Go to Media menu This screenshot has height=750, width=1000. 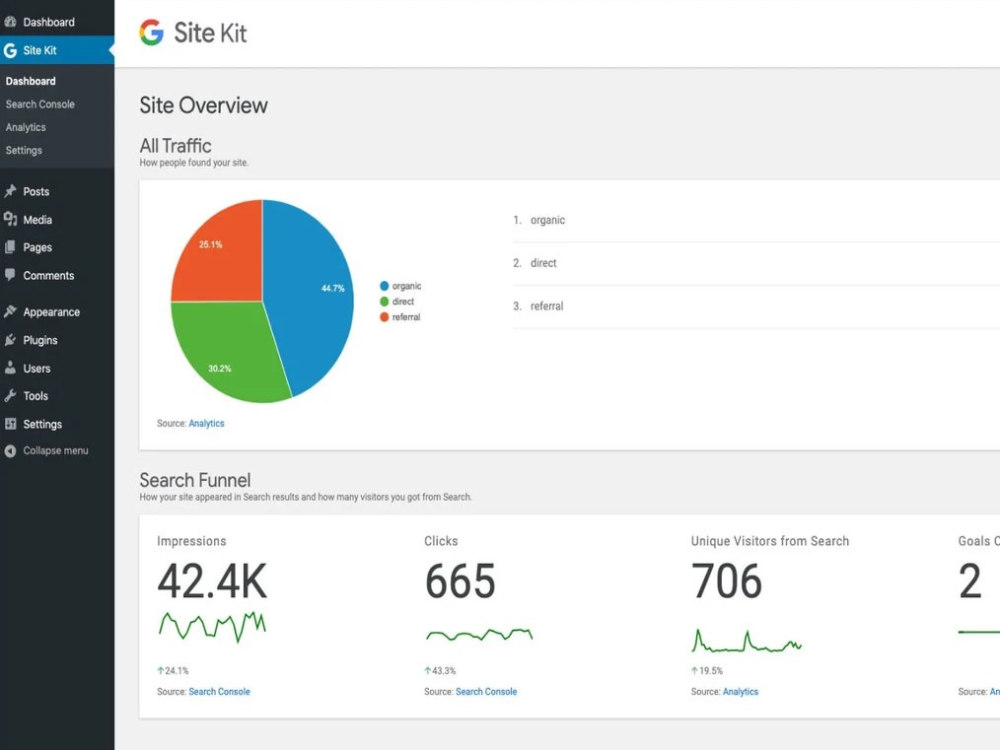click(57, 219)
